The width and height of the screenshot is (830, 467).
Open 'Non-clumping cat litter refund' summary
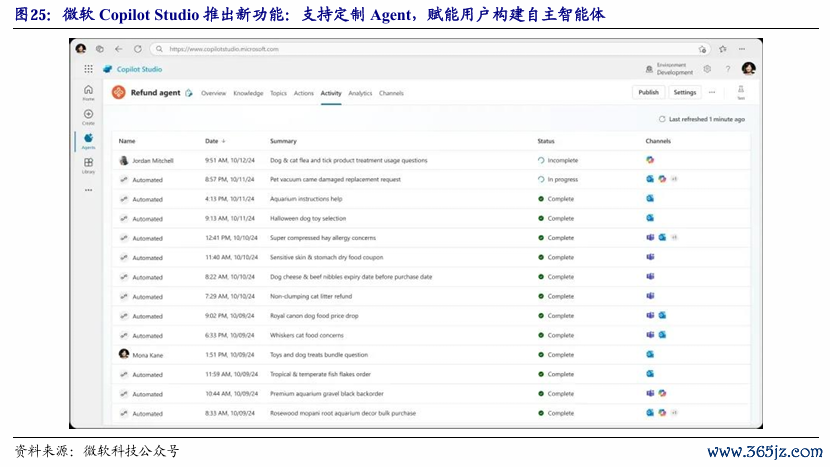pos(311,296)
